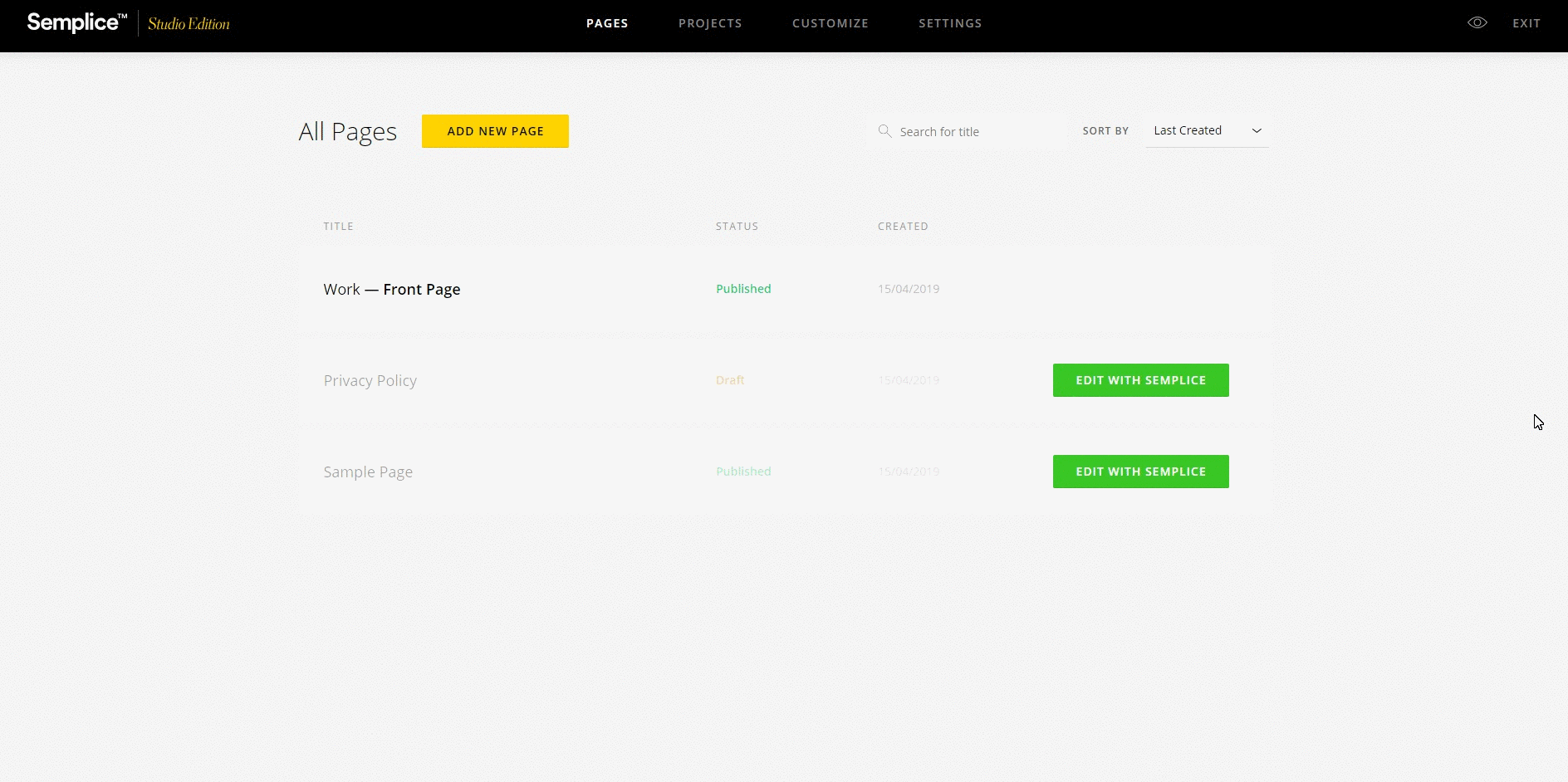Screen dimensions: 1568x782
Task: Edit Privacy Policy with Semplice
Action: [1140, 379]
